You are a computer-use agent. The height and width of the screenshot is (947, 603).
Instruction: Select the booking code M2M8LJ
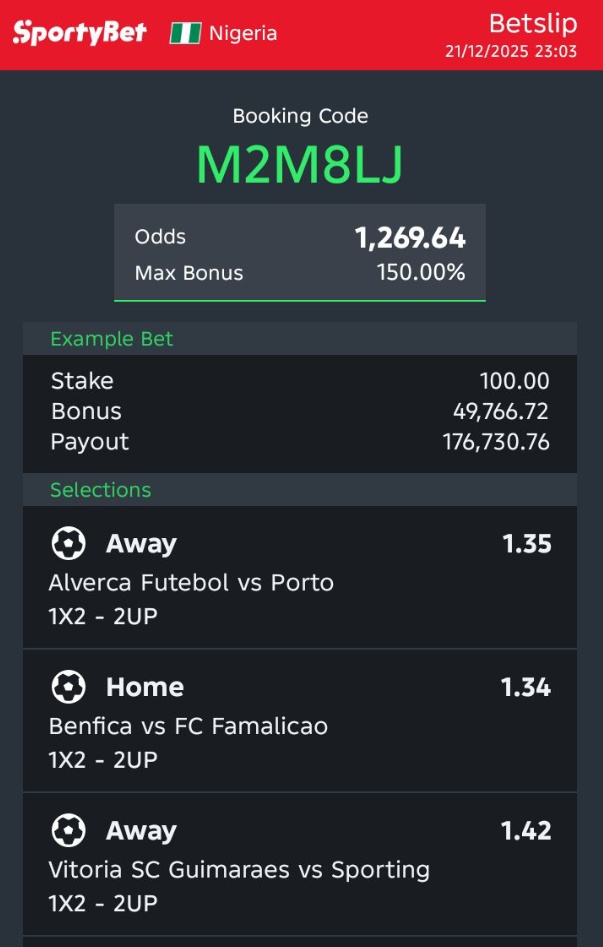pos(300,165)
